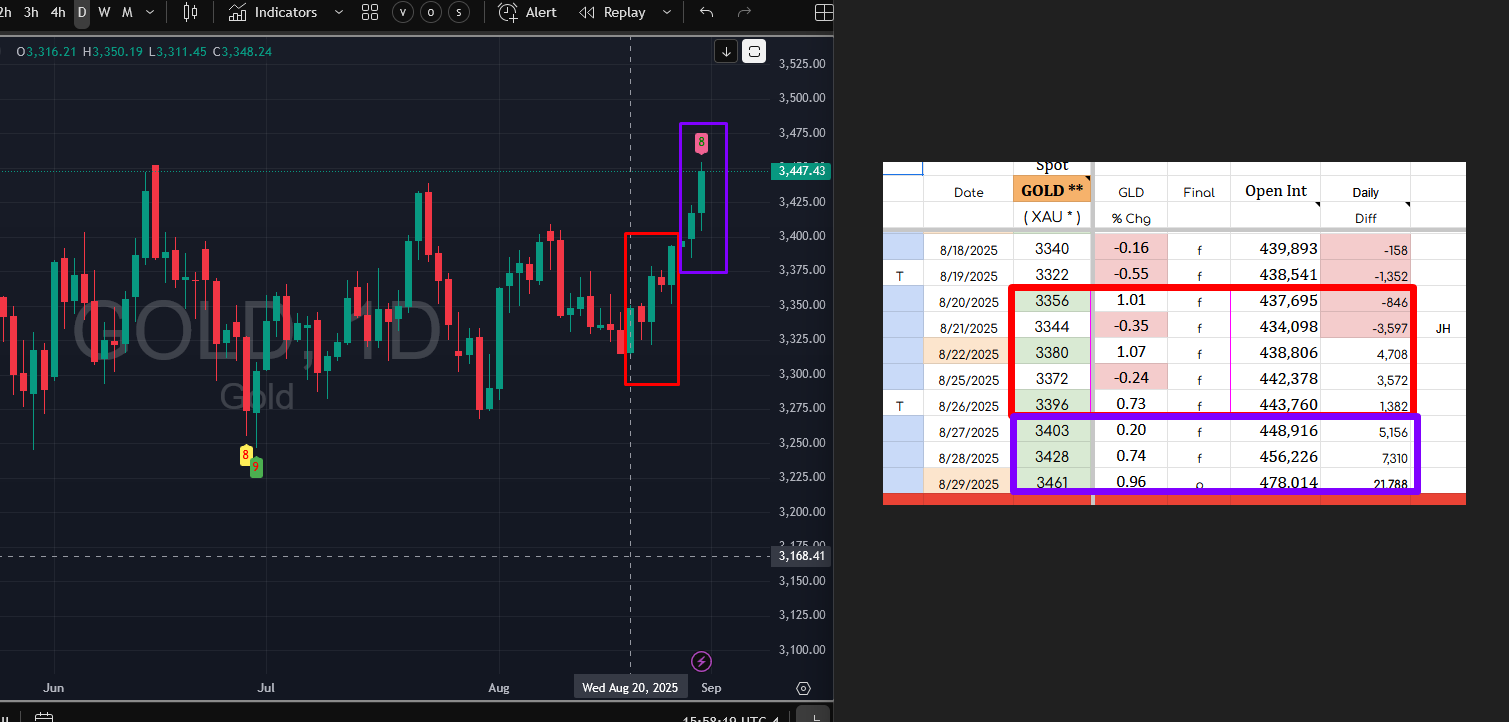1509x722 pixels.
Task: Click the circled V toolbar button
Action: pos(403,13)
